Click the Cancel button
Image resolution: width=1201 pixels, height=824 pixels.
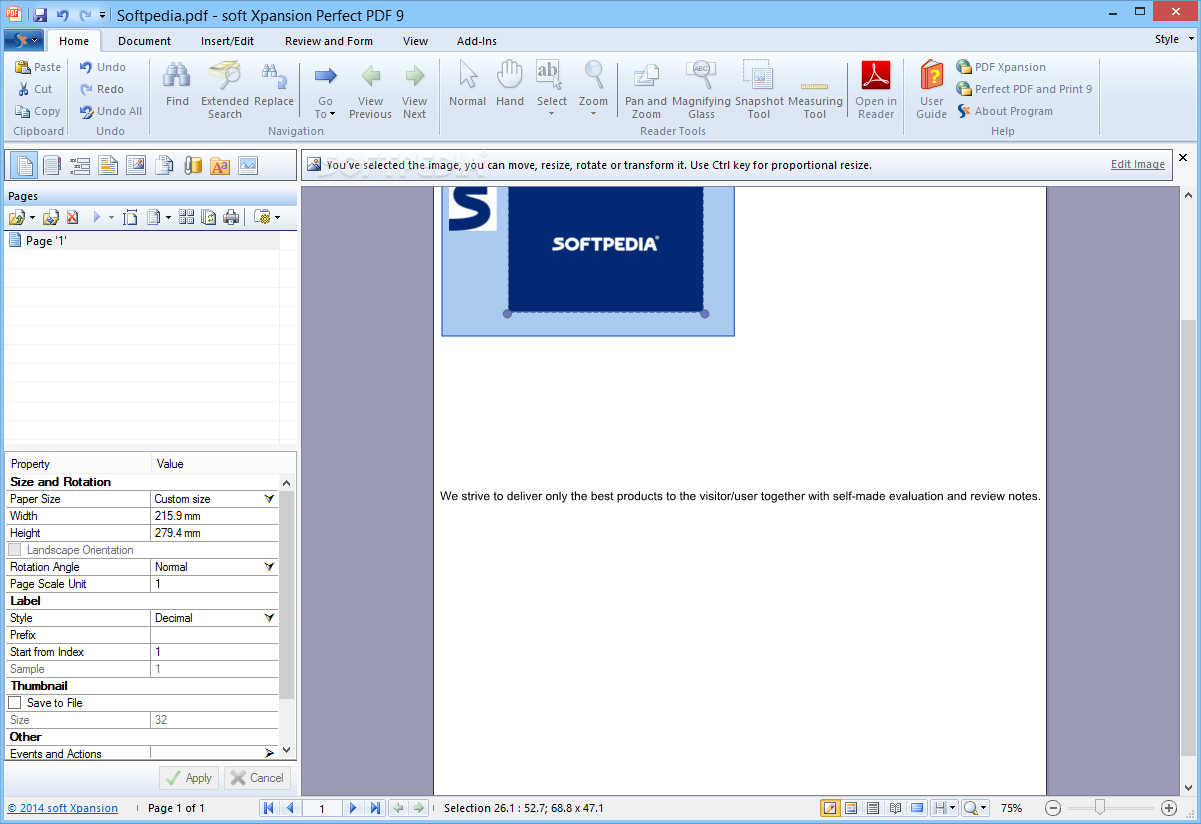click(257, 777)
